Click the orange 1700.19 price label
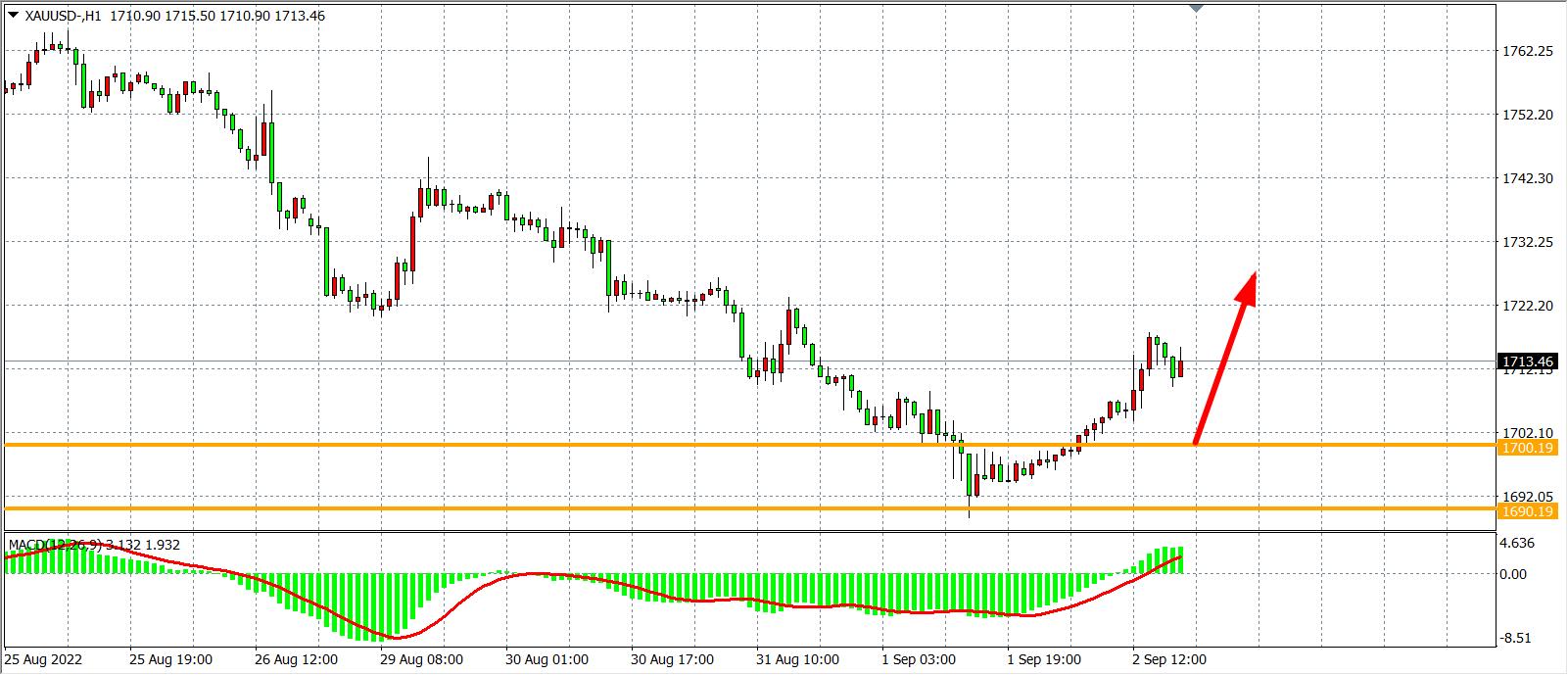Viewport: 1568px width, 675px height. 1526,448
